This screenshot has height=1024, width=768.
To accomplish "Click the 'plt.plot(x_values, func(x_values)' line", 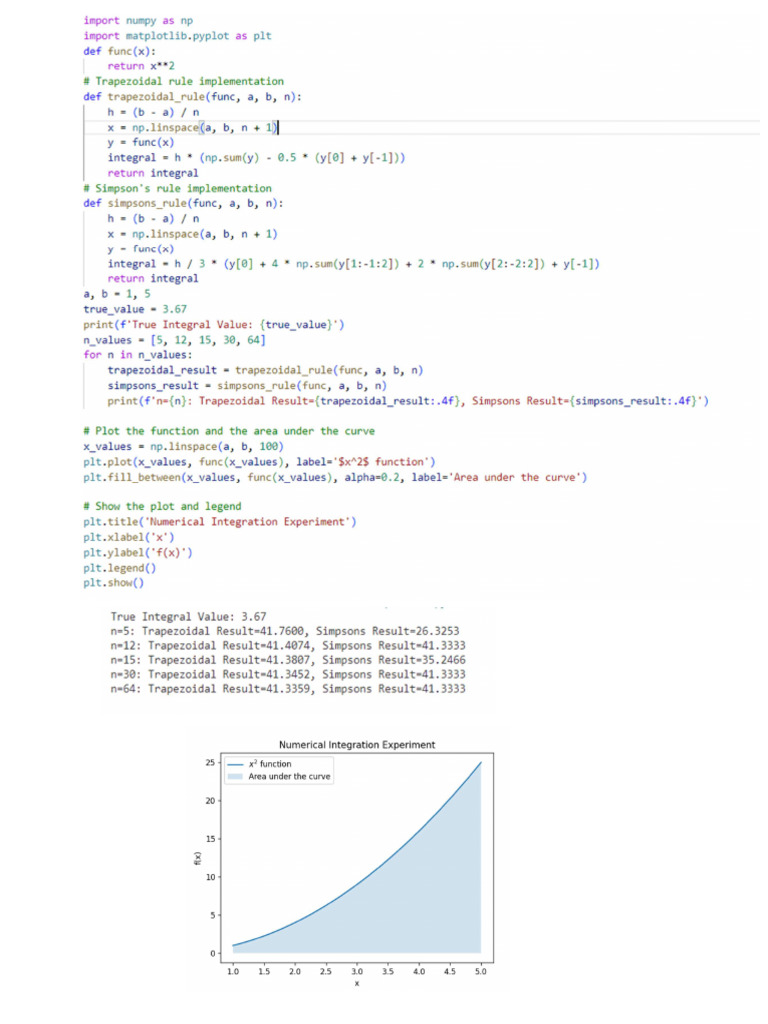I will click(x=259, y=462).
